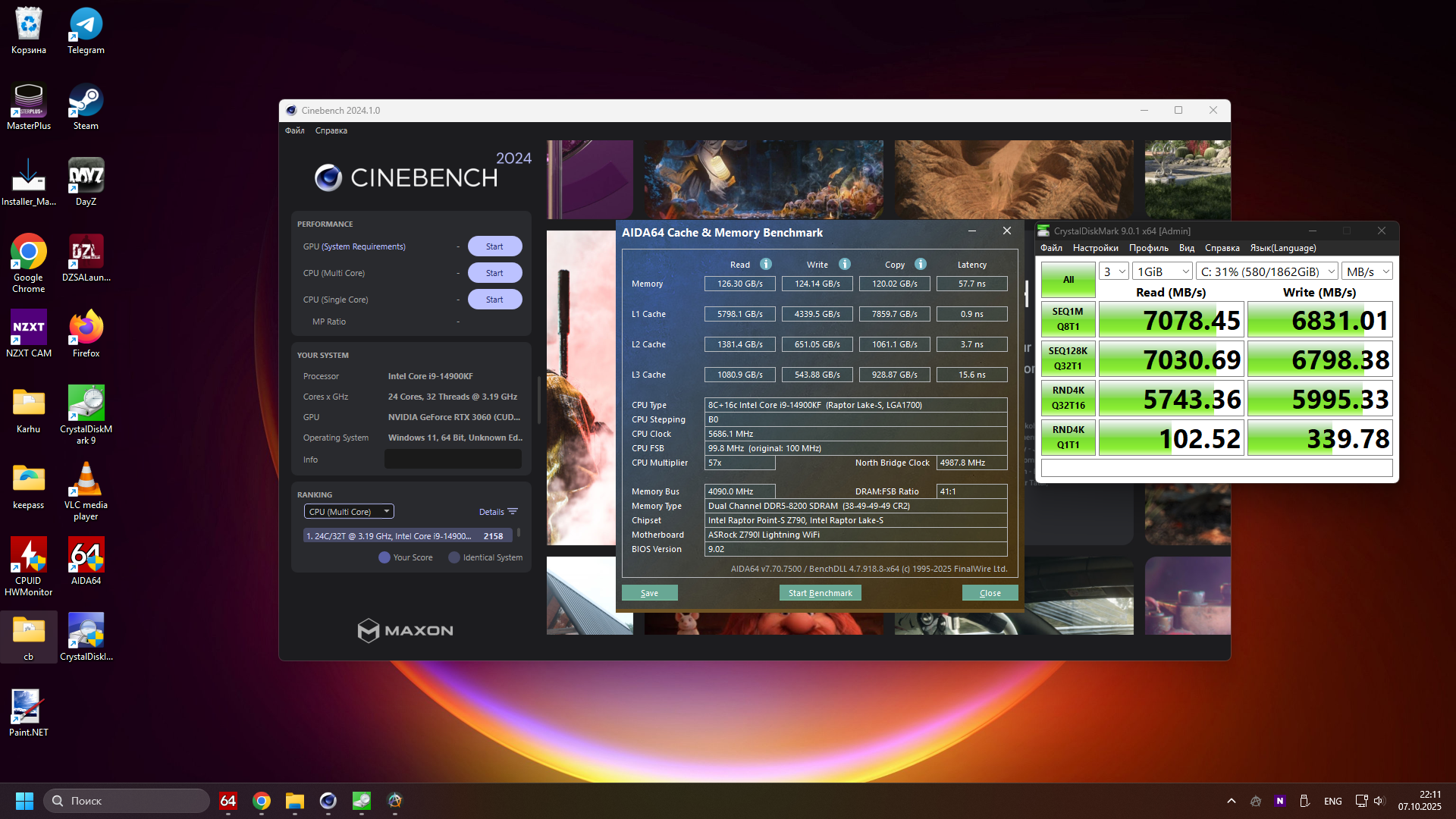Open the drive C: selection dropdown

click(x=1267, y=271)
